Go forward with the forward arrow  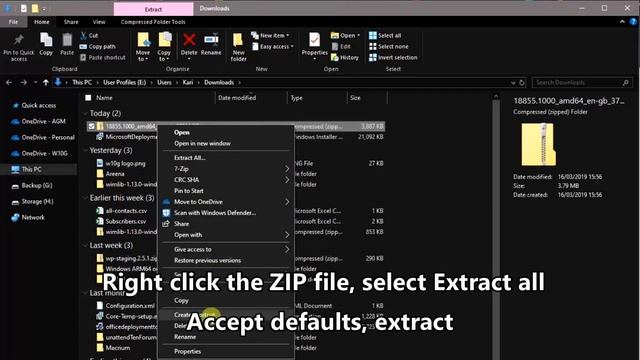point(24,82)
